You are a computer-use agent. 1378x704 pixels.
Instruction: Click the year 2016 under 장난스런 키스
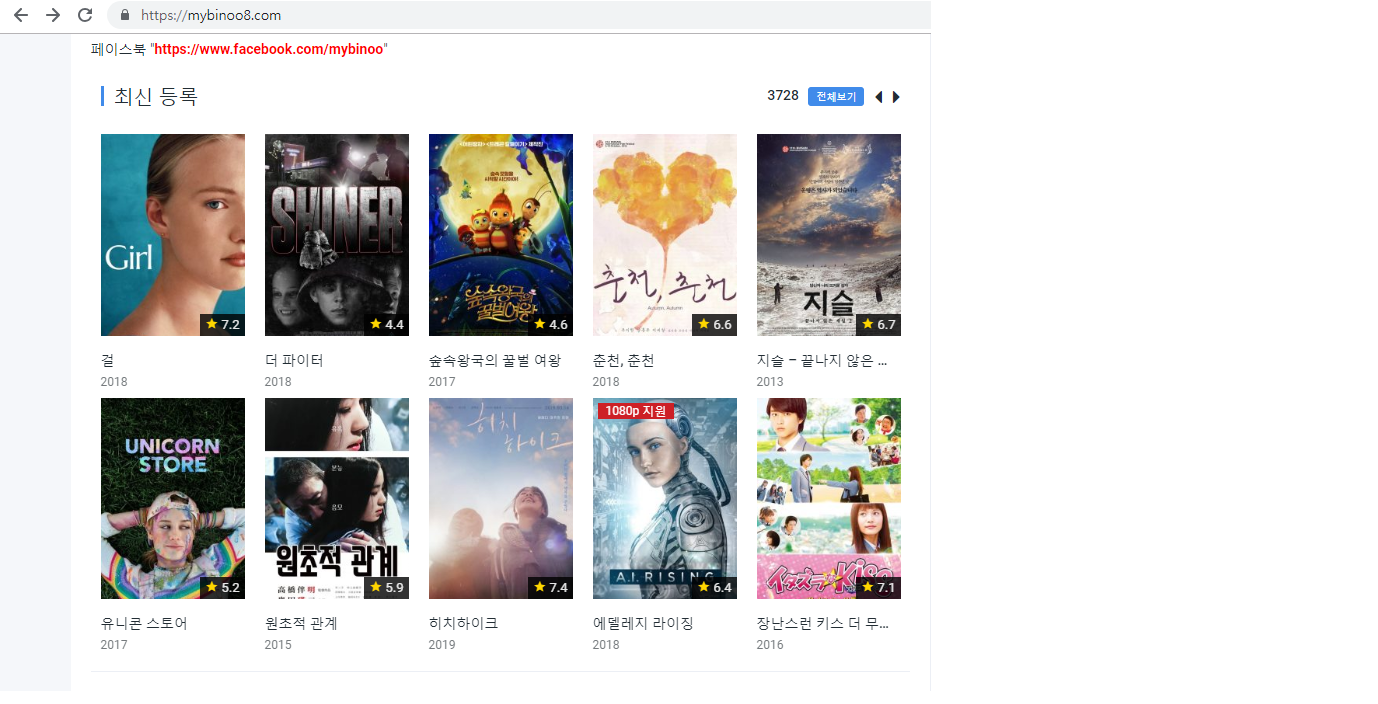click(x=770, y=645)
